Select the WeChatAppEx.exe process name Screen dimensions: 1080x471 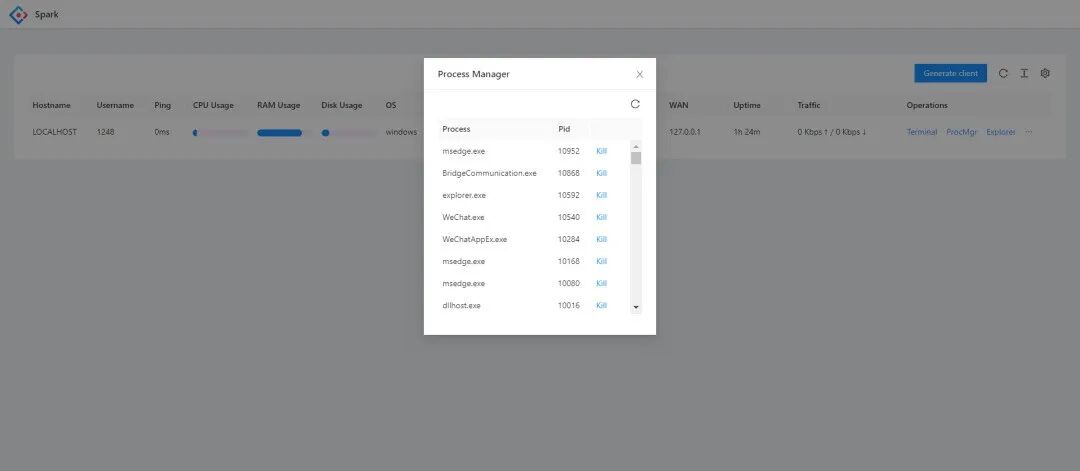pyautogui.click(x=475, y=239)
